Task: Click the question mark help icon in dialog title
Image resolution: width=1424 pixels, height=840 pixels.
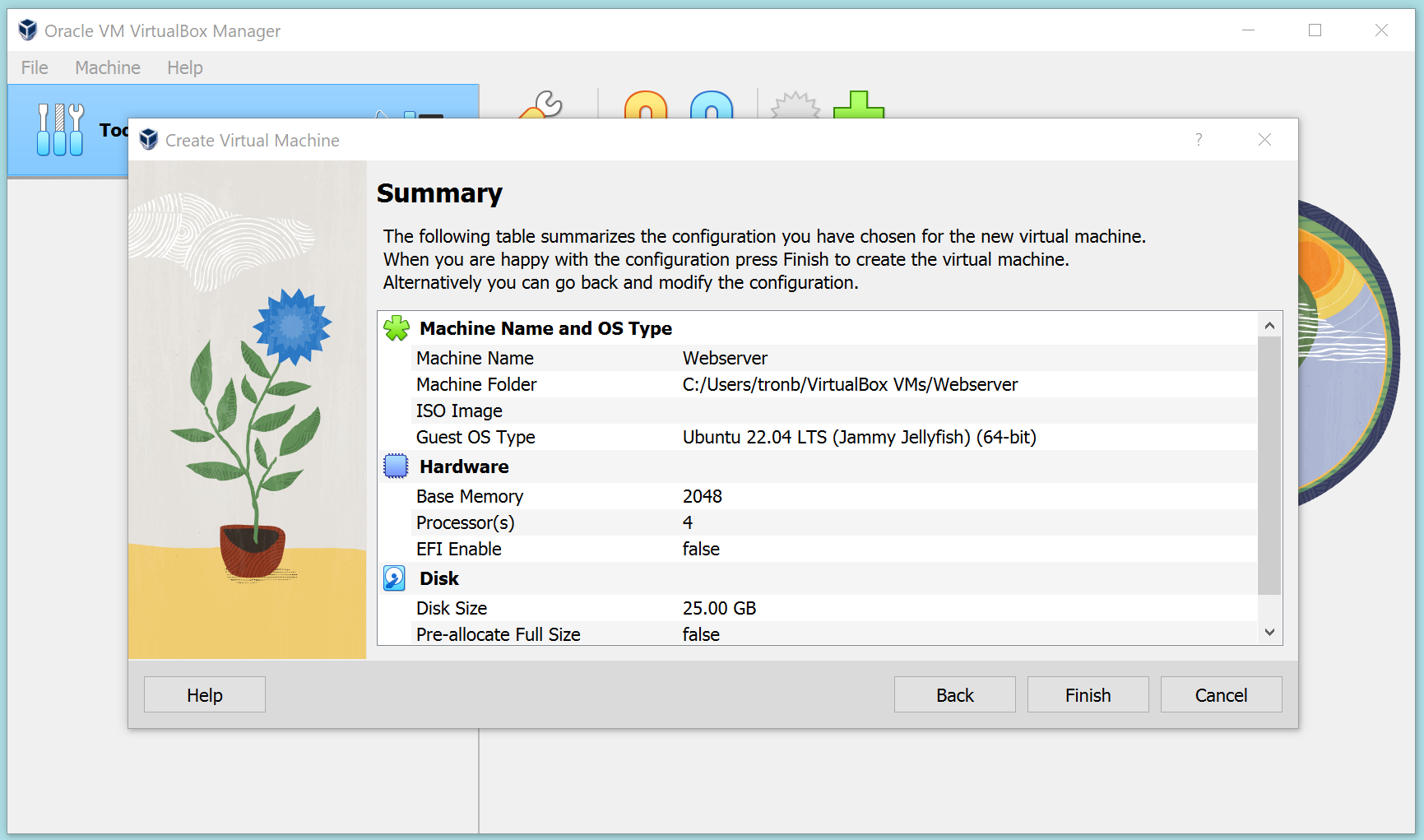Action: point(1199,140)
